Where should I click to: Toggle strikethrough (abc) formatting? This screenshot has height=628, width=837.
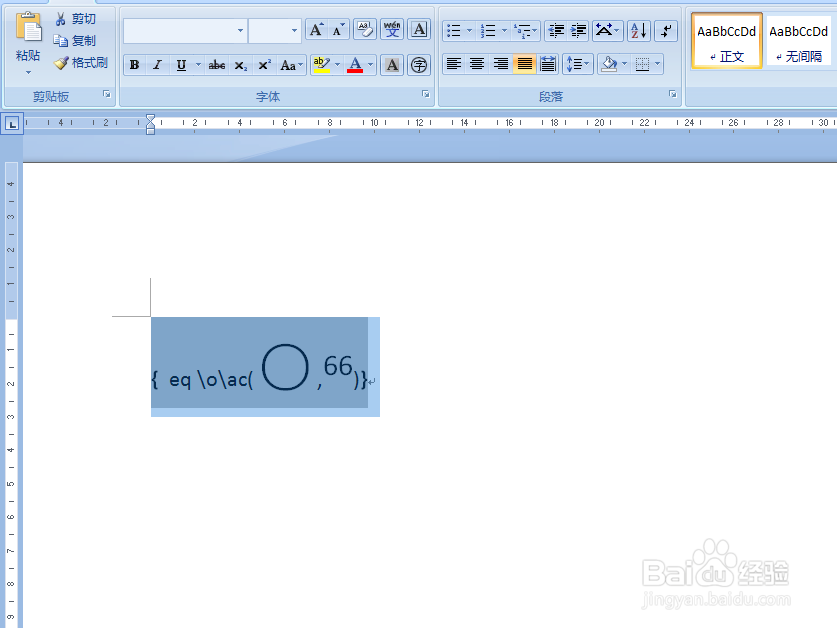(217, 65)
